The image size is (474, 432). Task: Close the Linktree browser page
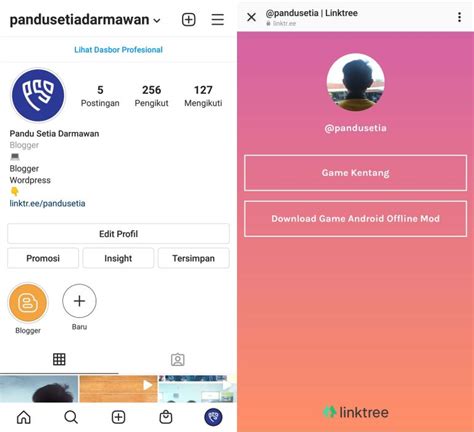(x=252, y=17)
